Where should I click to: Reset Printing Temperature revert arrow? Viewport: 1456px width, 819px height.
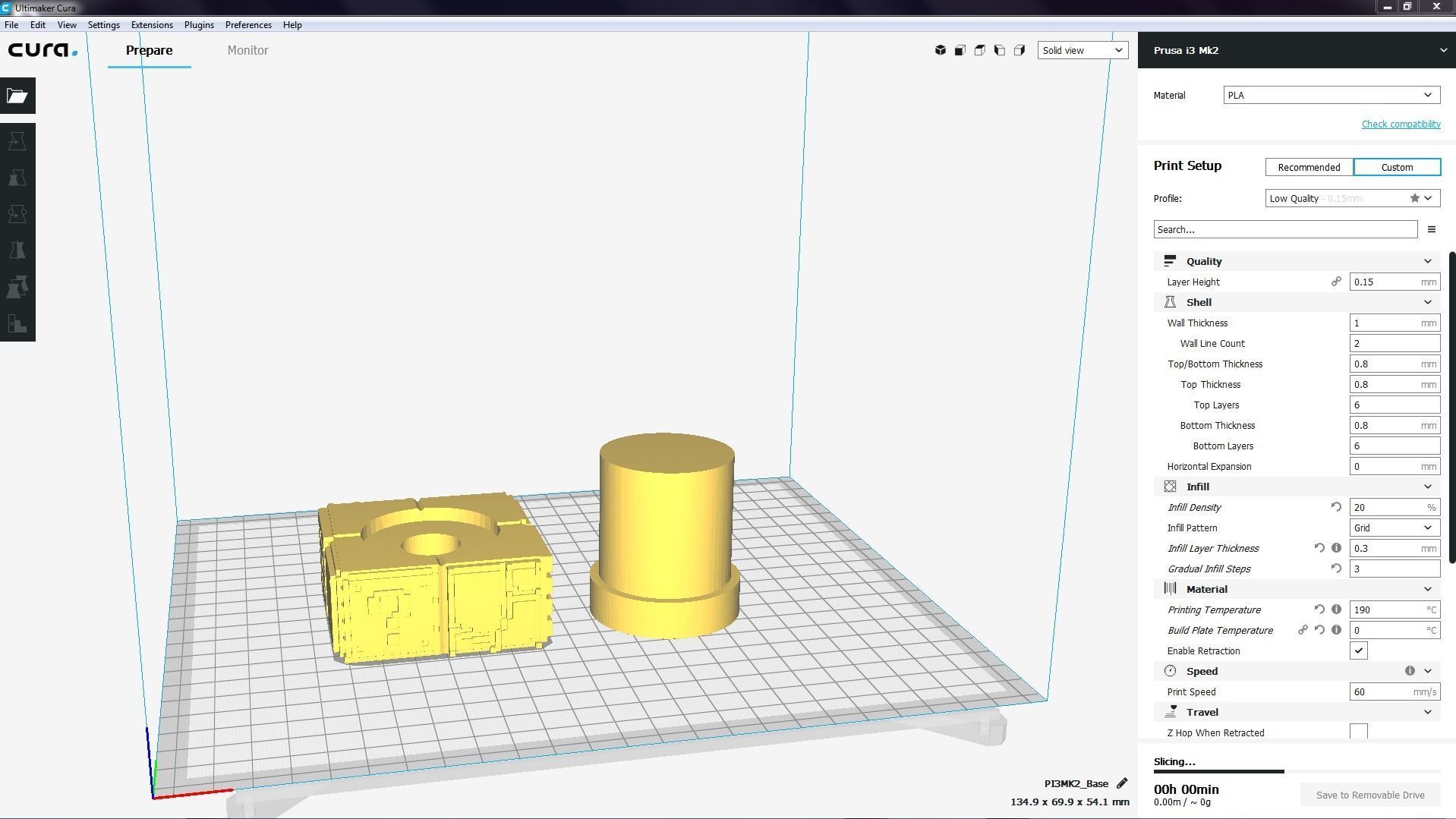[x=1319, y=610]
